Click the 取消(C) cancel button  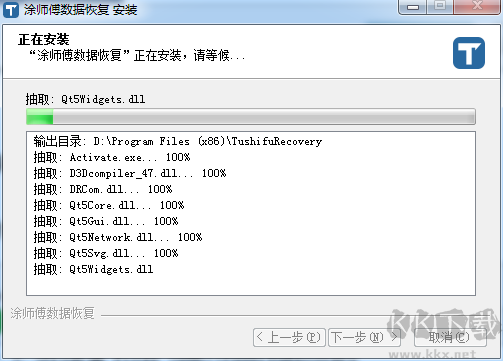click(x=450, y=337)
